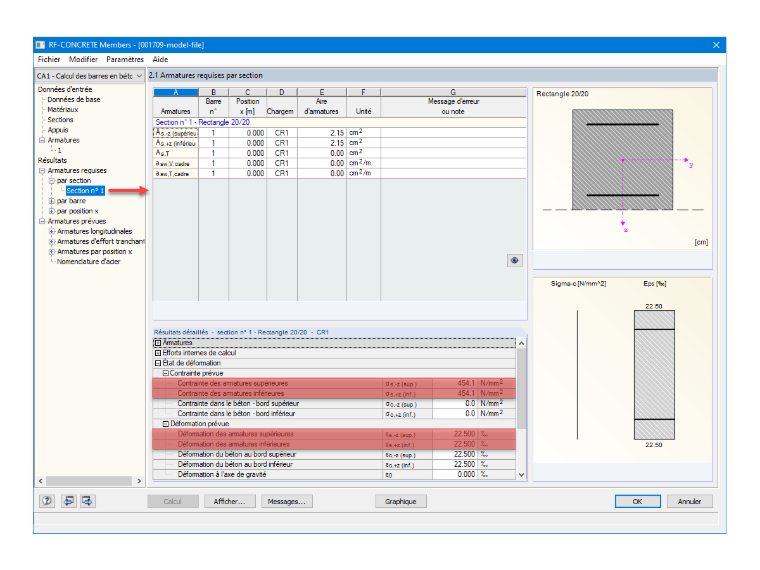
Task: Click the Graphique button
Action: (401, 501)
